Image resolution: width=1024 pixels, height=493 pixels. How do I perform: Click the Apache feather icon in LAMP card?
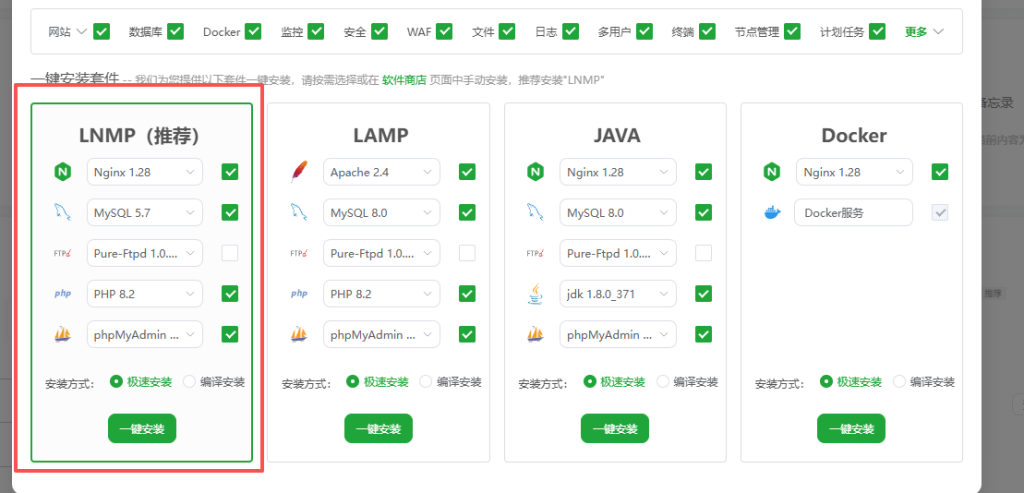point(299,172)
